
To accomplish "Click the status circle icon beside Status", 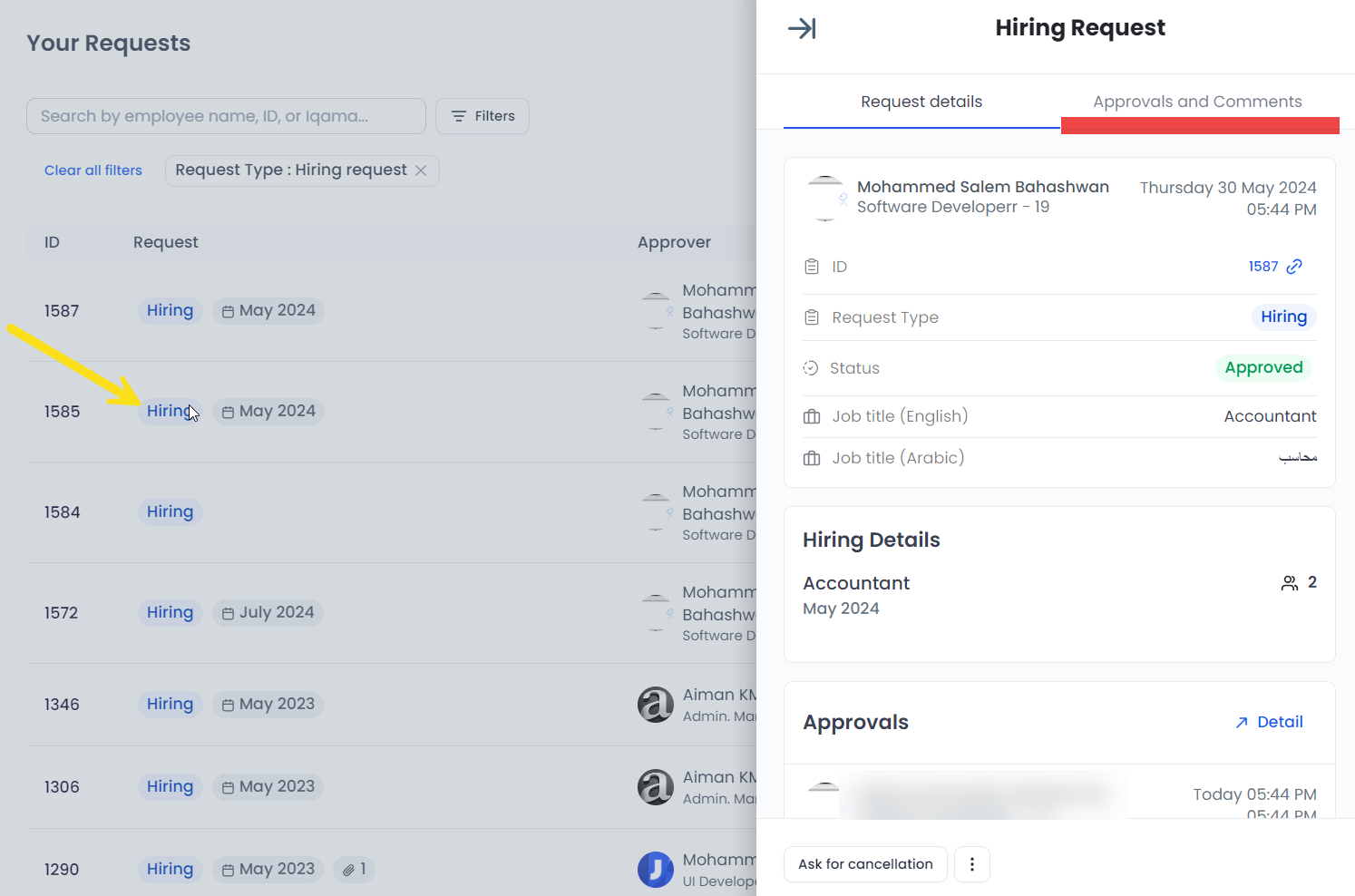I will tap(812, 367).
